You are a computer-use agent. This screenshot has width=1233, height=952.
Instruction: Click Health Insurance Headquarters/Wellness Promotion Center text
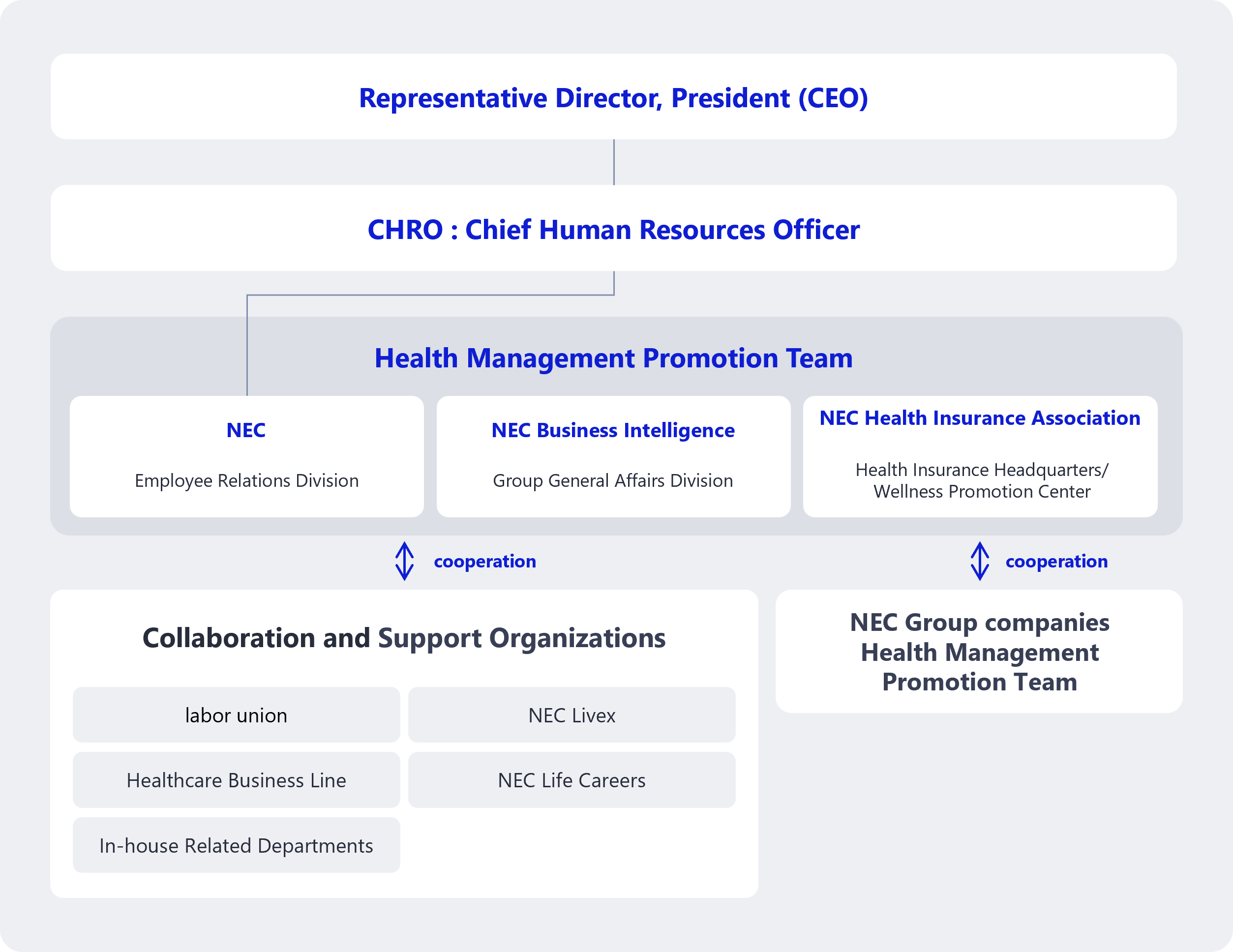tap(981, 480)
